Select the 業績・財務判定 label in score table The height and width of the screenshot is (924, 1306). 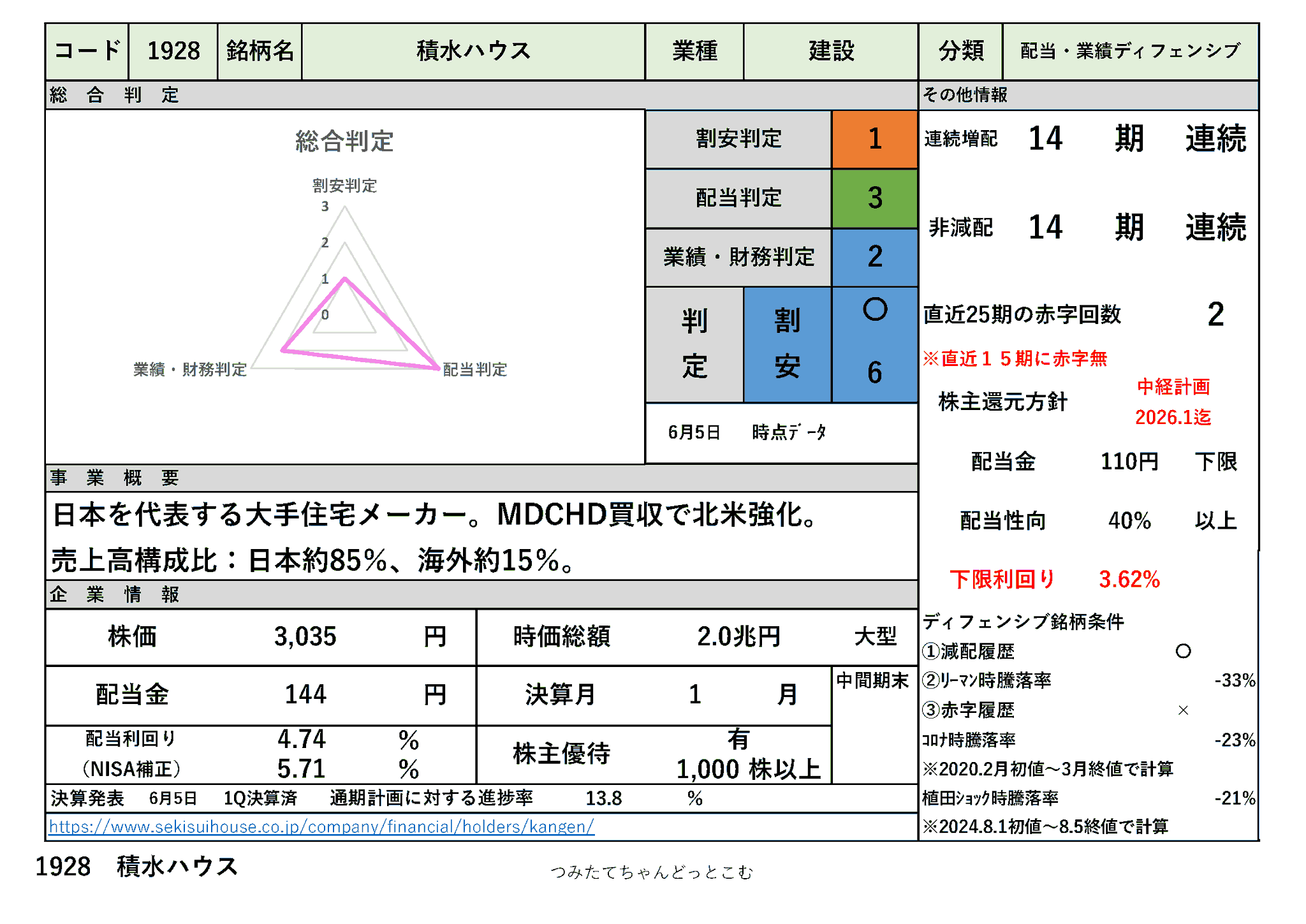pos(738,257)
